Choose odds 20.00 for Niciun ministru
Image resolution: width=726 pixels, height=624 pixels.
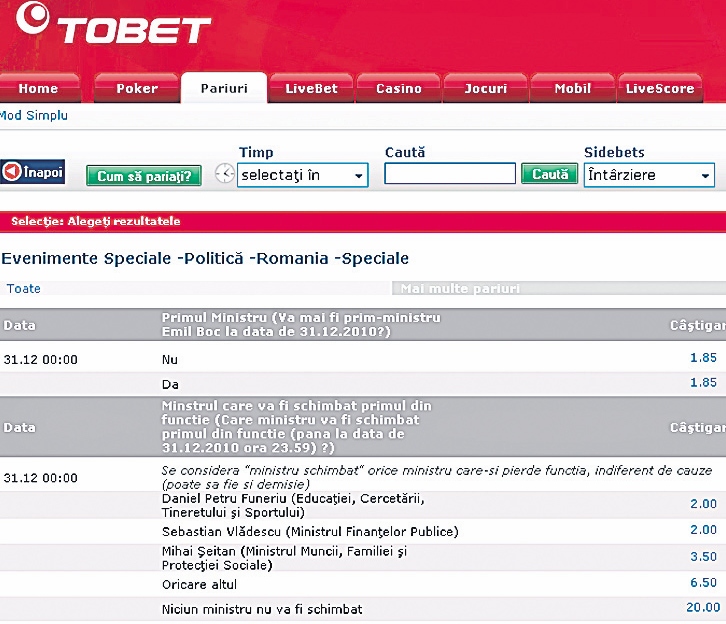[x=700, y=608]
